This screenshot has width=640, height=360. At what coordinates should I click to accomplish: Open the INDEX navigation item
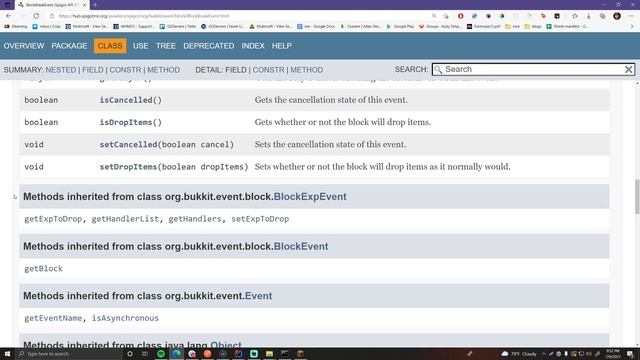click(253, 46)
